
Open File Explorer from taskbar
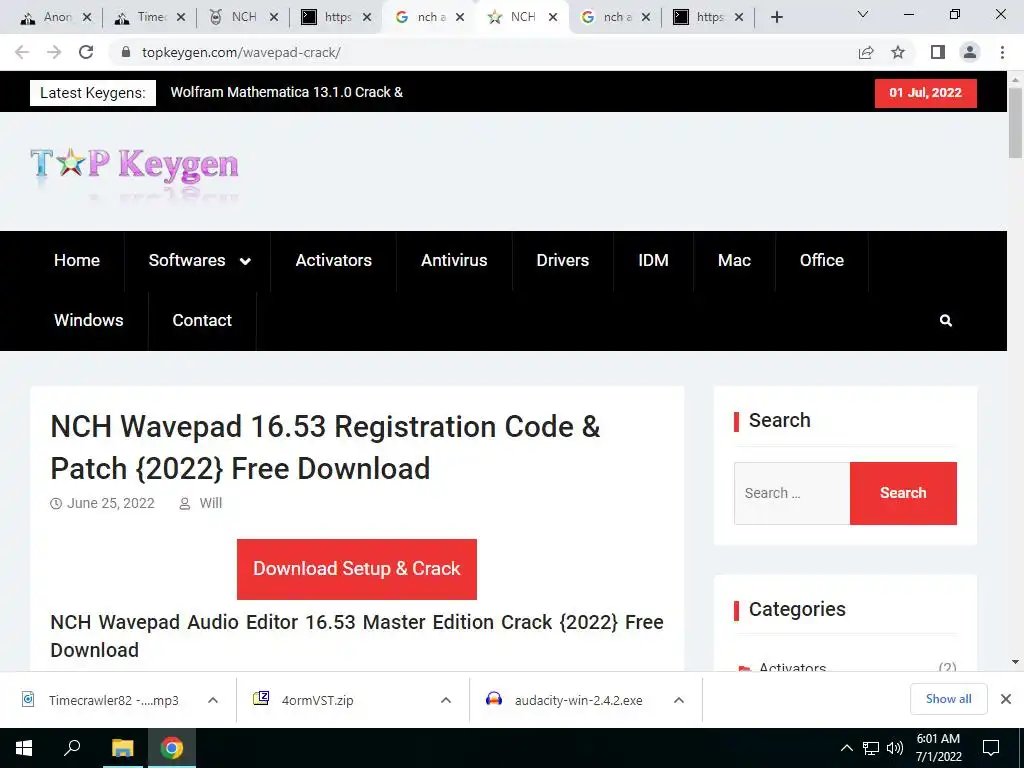click(122, 748)
